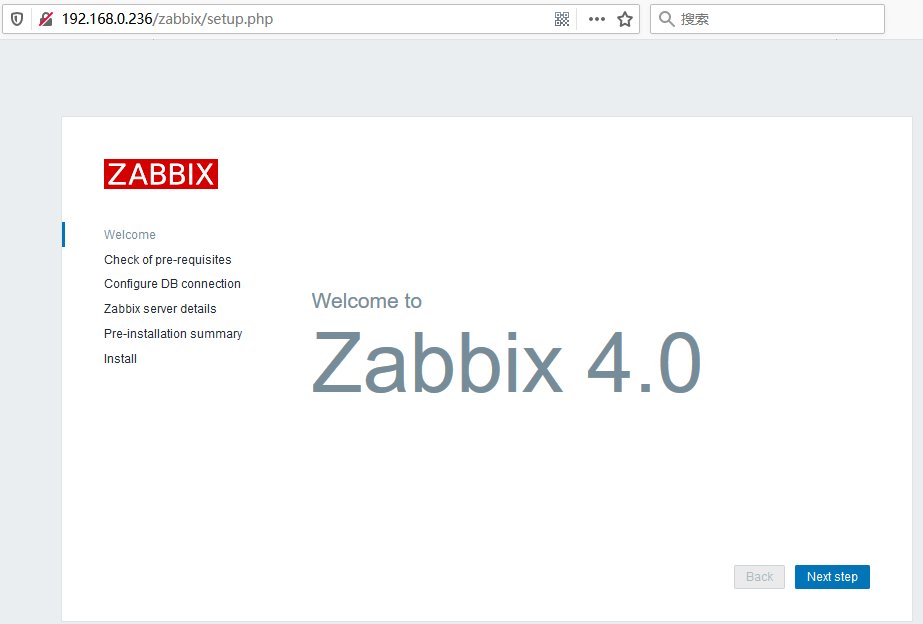Bookmark this page with the star icon
Viewport: 923px width, 624px height.
coord(625,19)
